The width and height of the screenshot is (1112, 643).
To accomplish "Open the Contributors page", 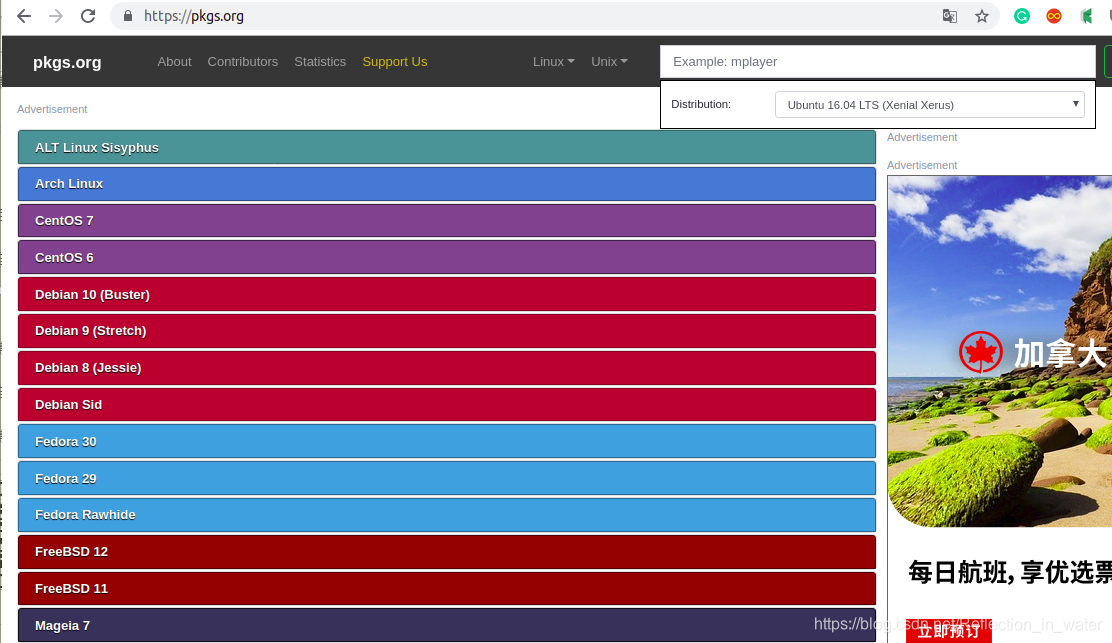I will pos(243,62).
